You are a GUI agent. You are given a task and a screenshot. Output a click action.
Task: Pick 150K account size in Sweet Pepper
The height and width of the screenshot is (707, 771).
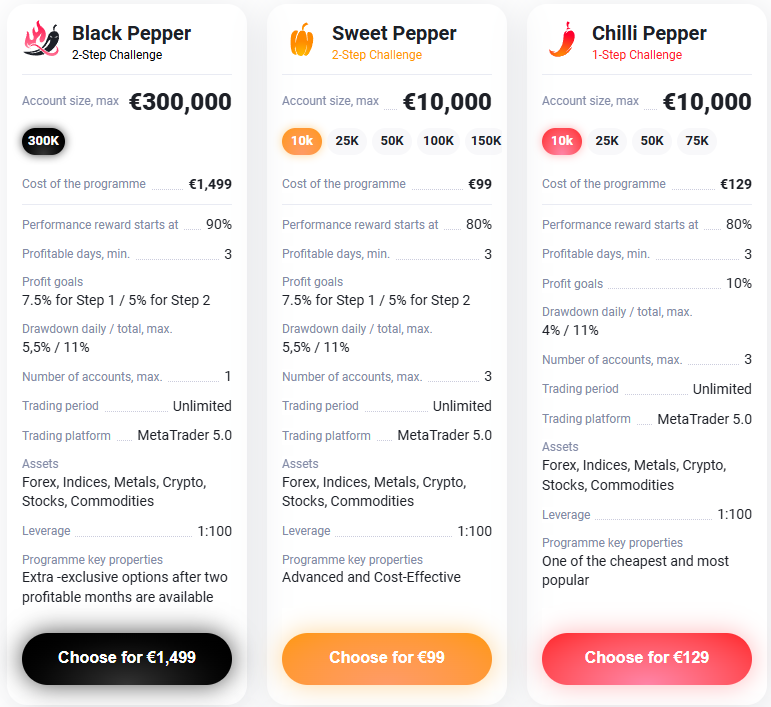click(x=485, y=141)
